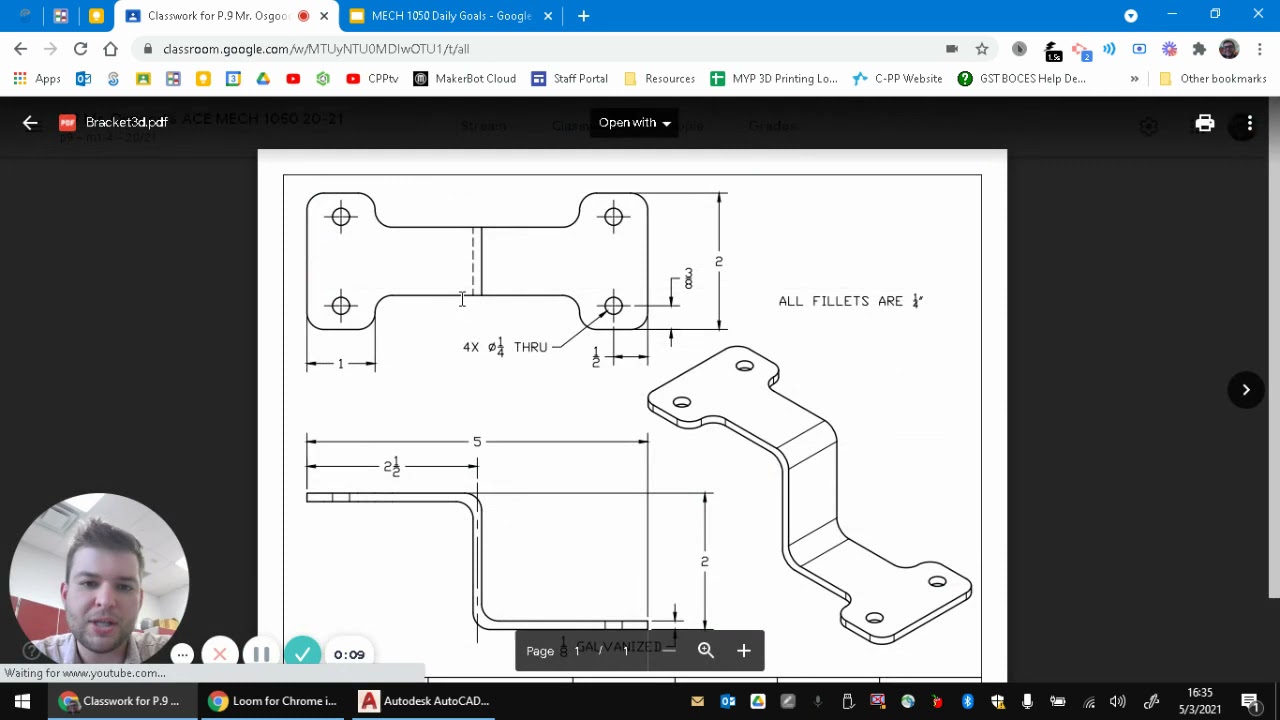Switch to Loom for Chrome taskbar window
1280x720 pixels.
coord(273,701)
